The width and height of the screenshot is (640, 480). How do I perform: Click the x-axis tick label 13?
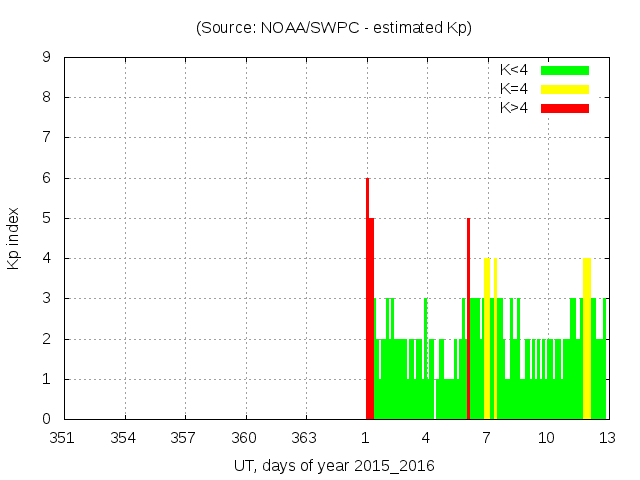click(606, 438)
